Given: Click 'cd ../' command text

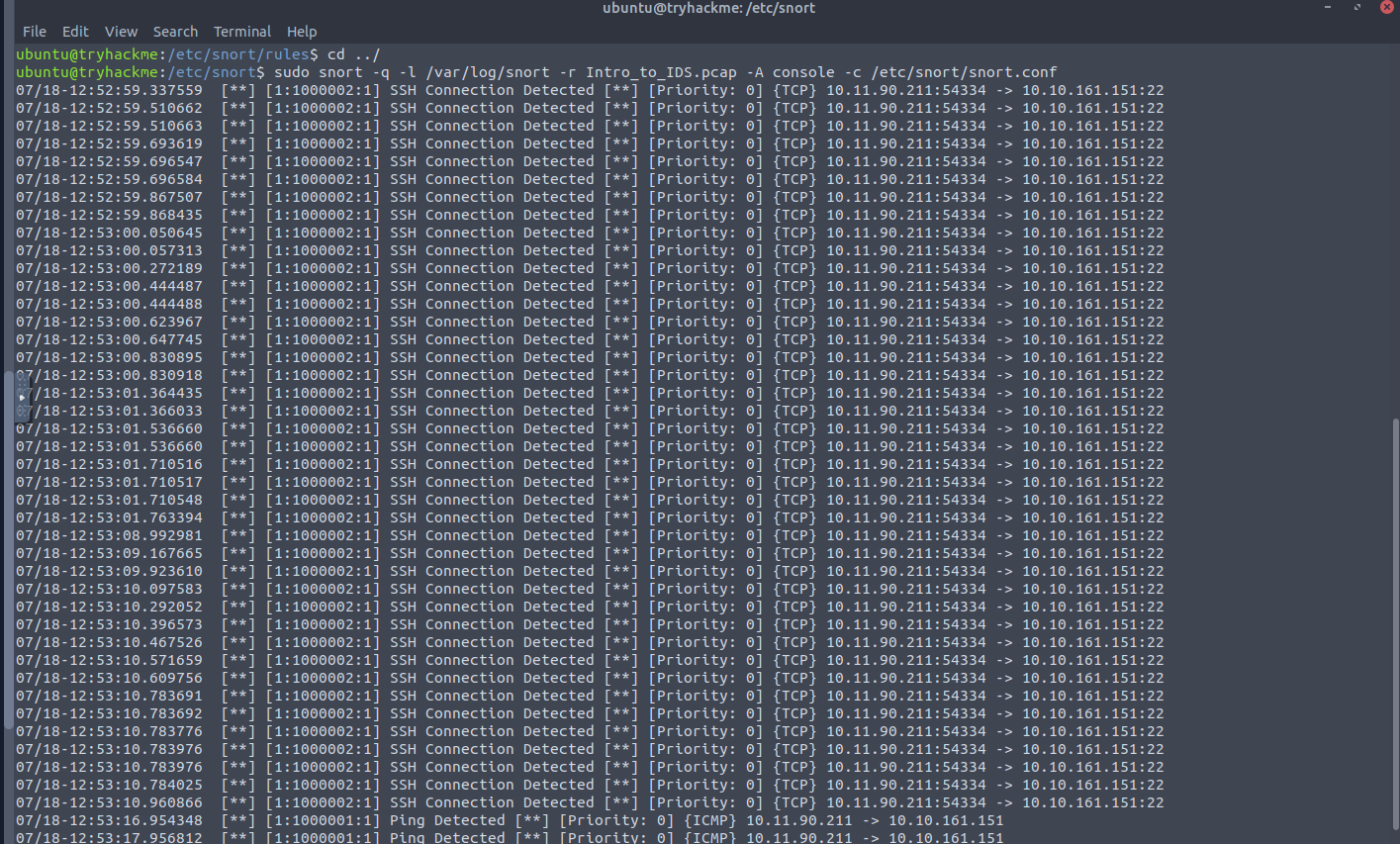Looking at the screenshot, I should pyautogui.click(x=353, y=54).
